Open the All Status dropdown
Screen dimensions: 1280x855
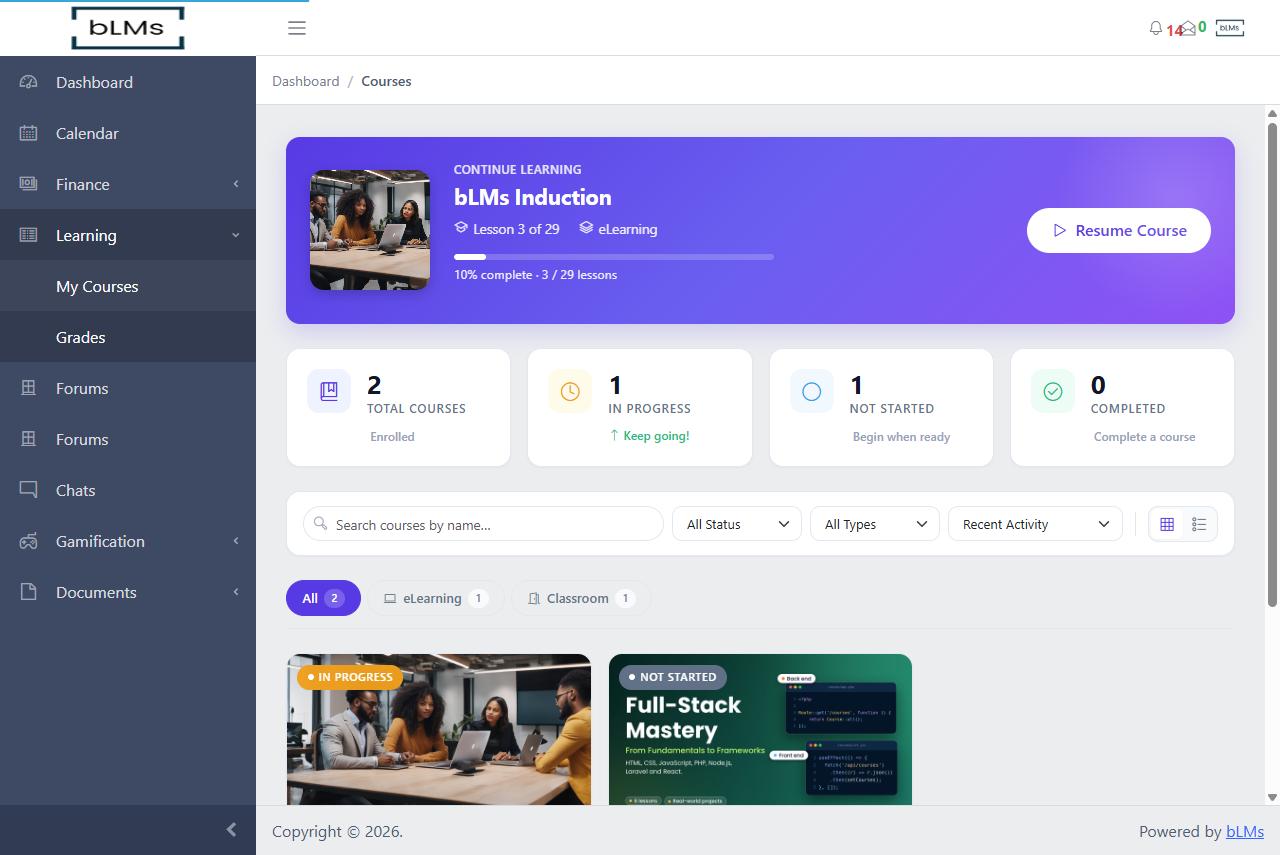click(737, 524)
